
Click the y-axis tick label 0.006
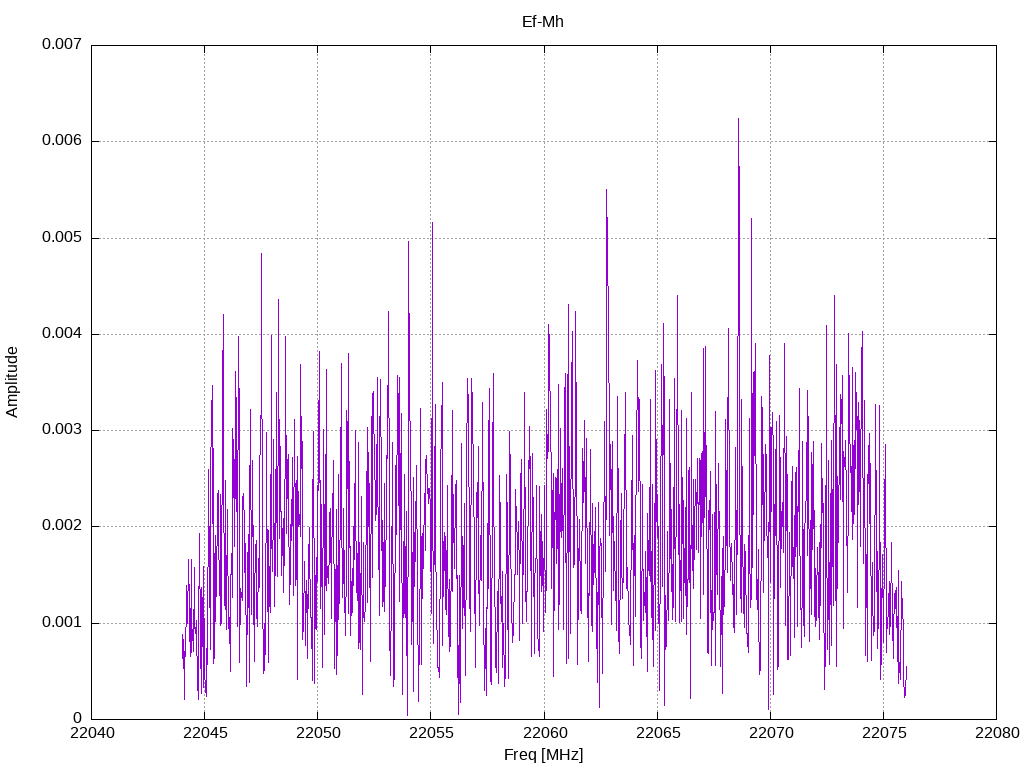pos(62,140)
